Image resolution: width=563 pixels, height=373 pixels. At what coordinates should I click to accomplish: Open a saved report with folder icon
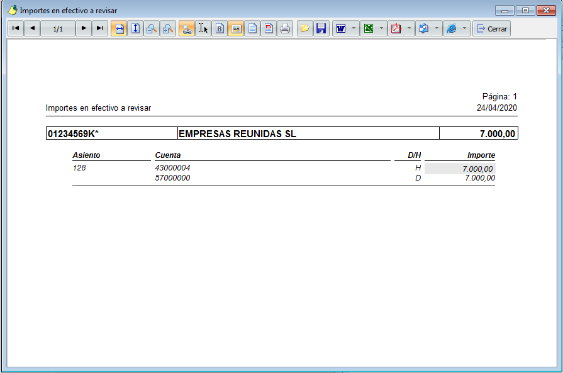[304, 28]
